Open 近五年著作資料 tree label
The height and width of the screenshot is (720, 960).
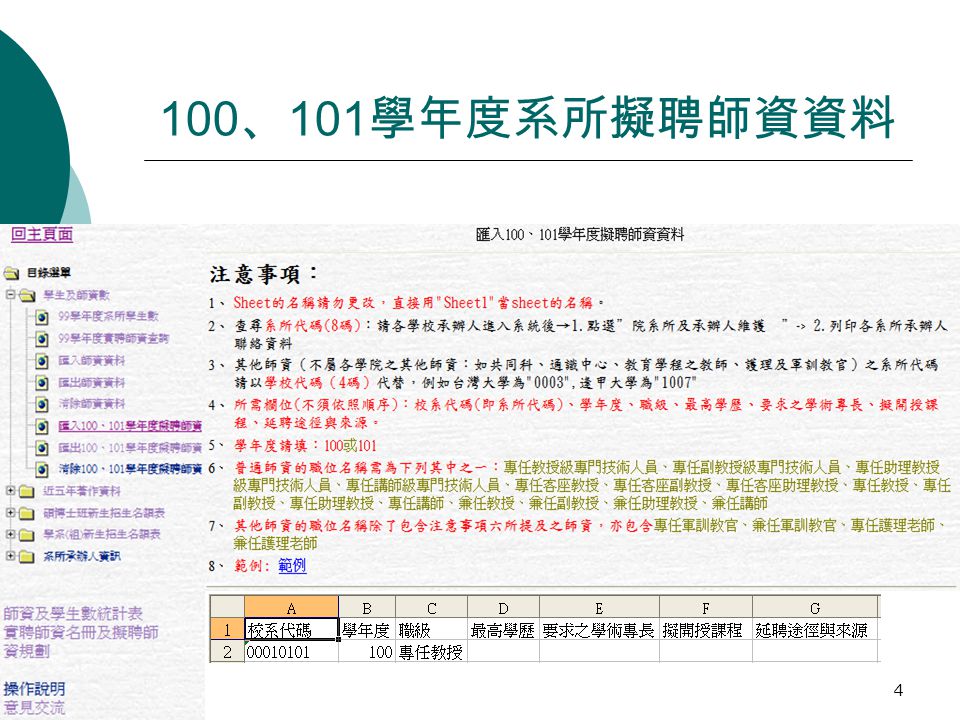pyautogui.click(x=81, y=491)
